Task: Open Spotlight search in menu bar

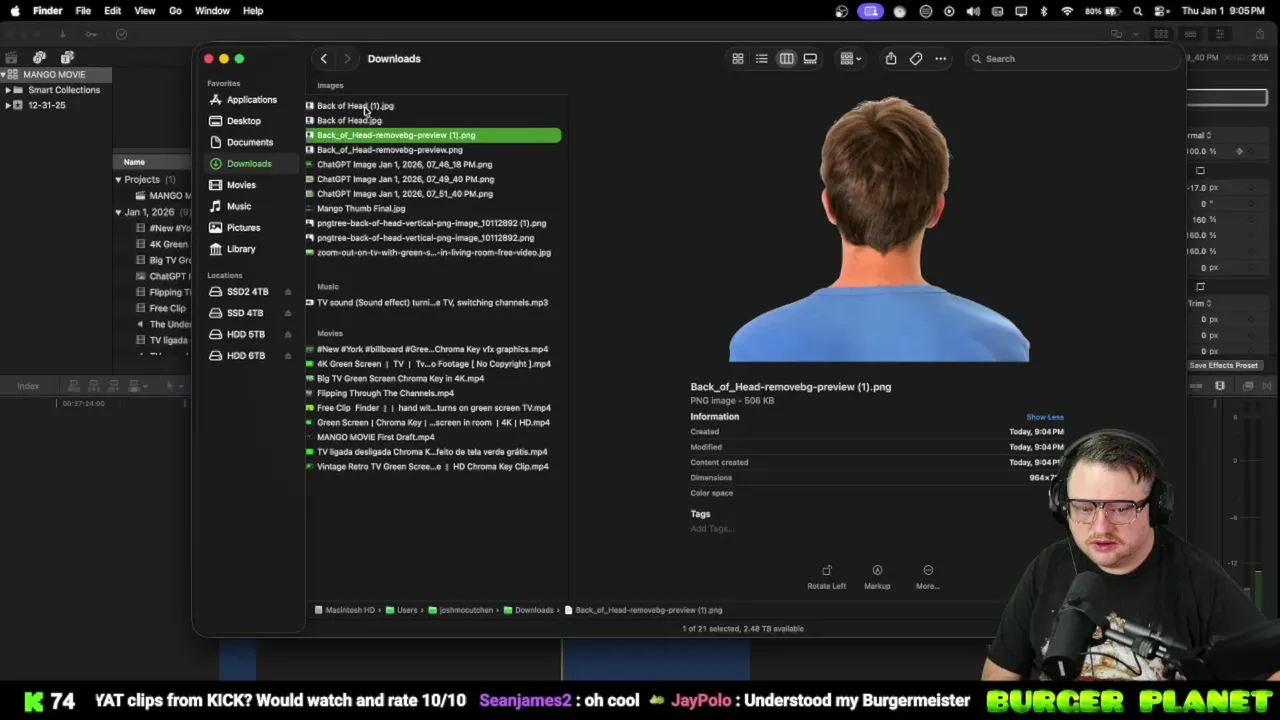Action: coord(1138,11)
